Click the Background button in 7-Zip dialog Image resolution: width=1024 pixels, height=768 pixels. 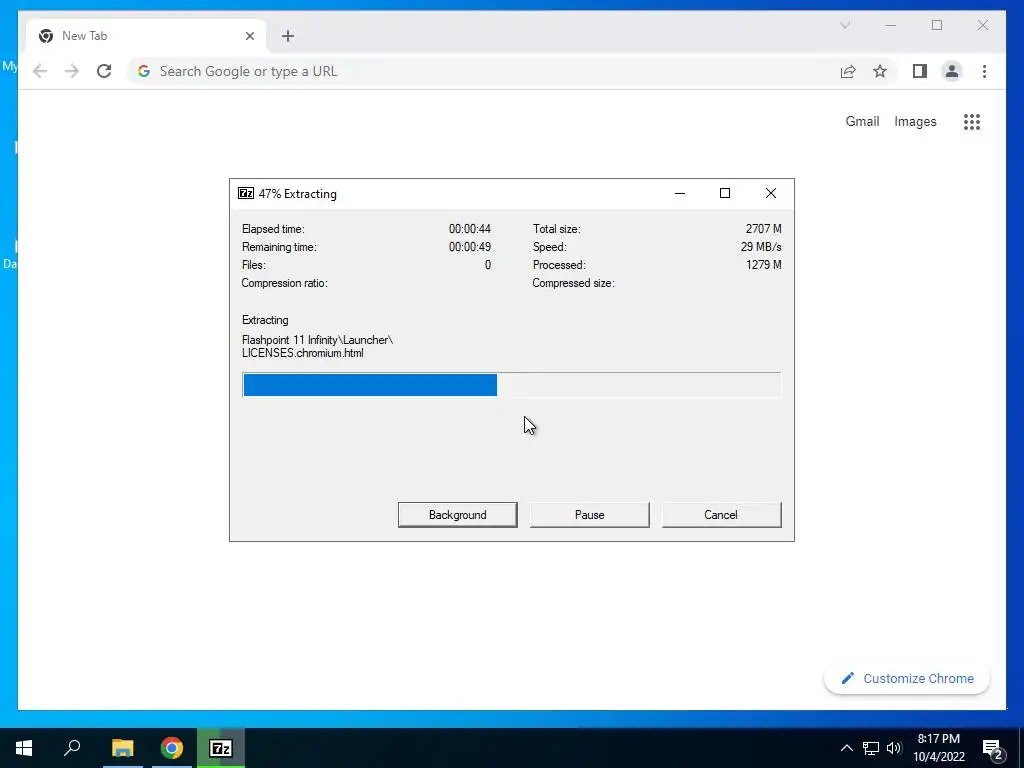point(457,515)
